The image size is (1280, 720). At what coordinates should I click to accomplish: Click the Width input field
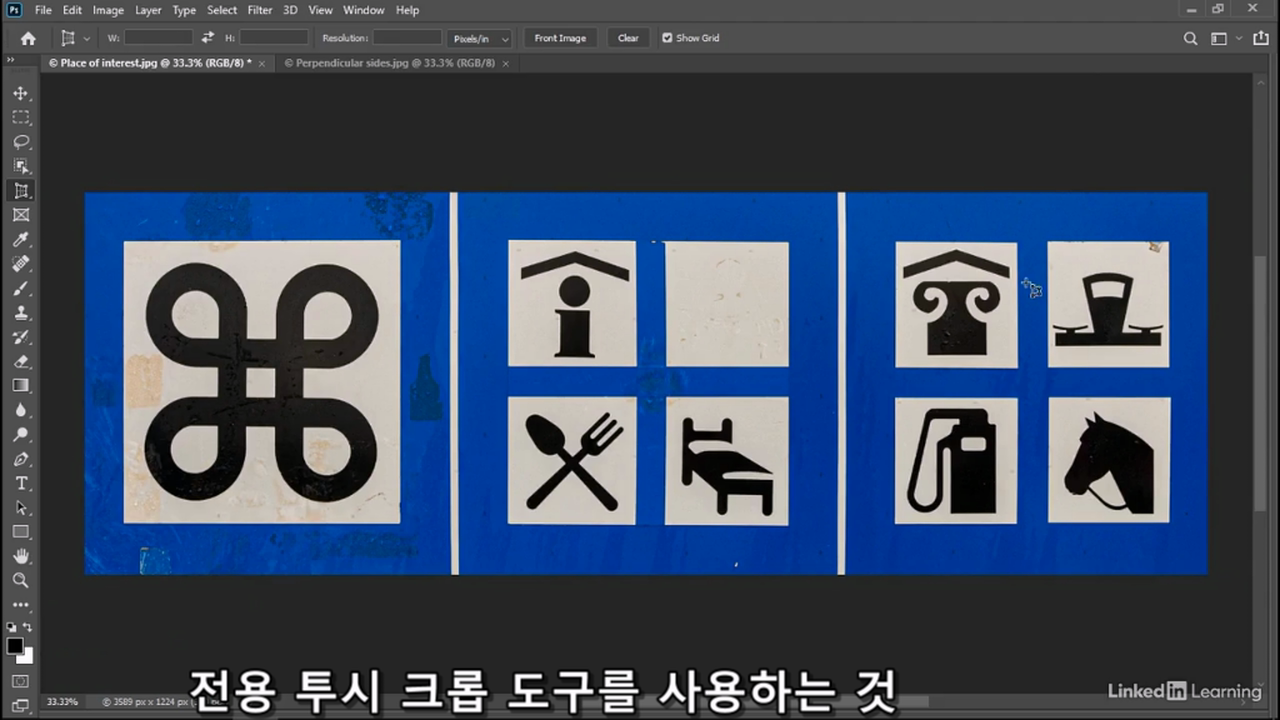coord(158,38)
